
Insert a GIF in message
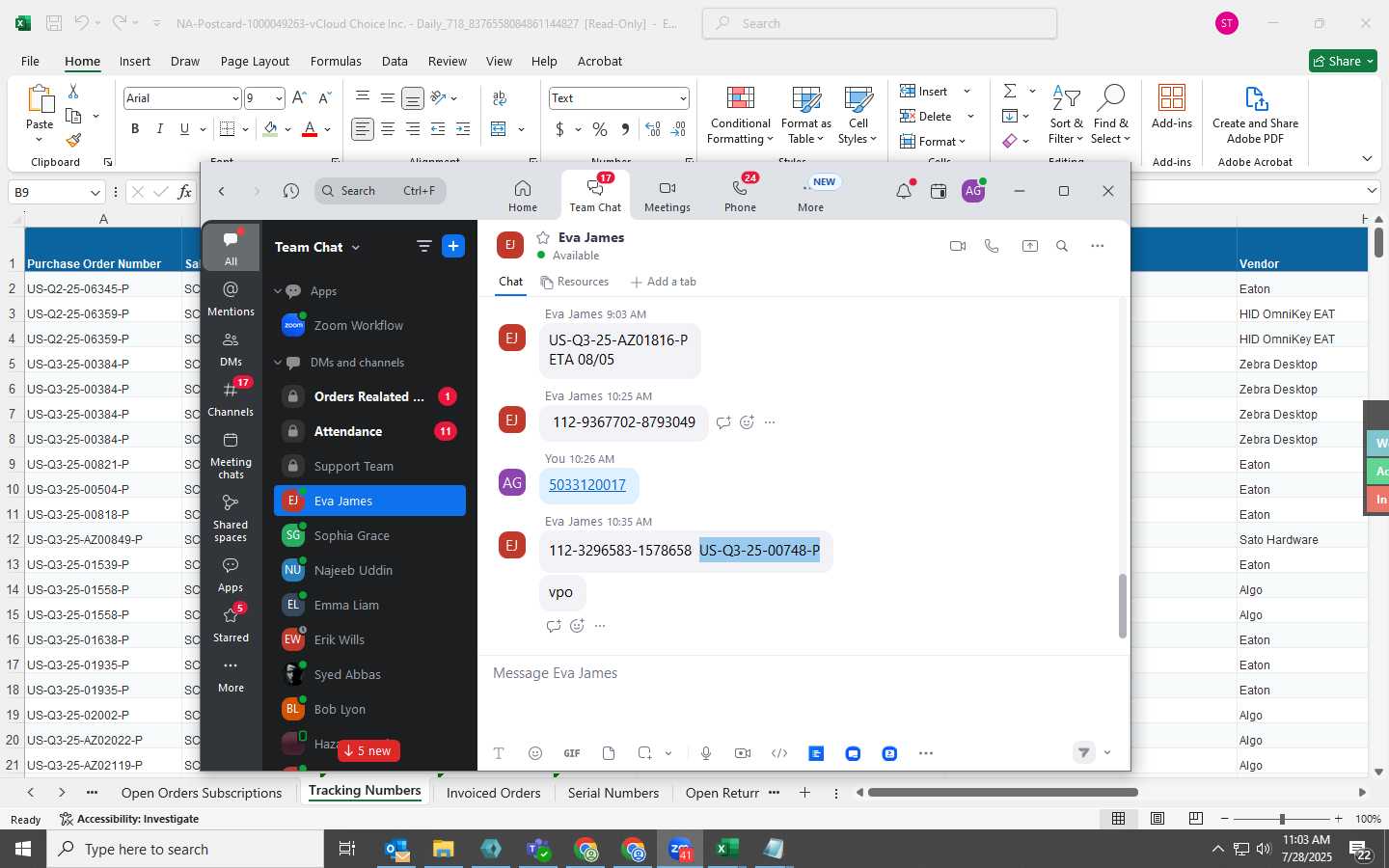pyautogui.click(x=572, y=753)
